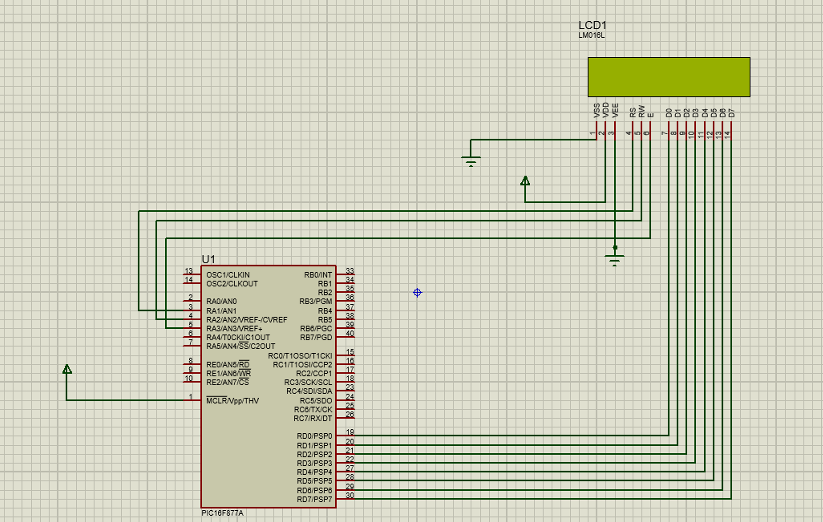Select the power terminal wired to VDD
This screenshot has height=522, width=823.
pos(525,181)
